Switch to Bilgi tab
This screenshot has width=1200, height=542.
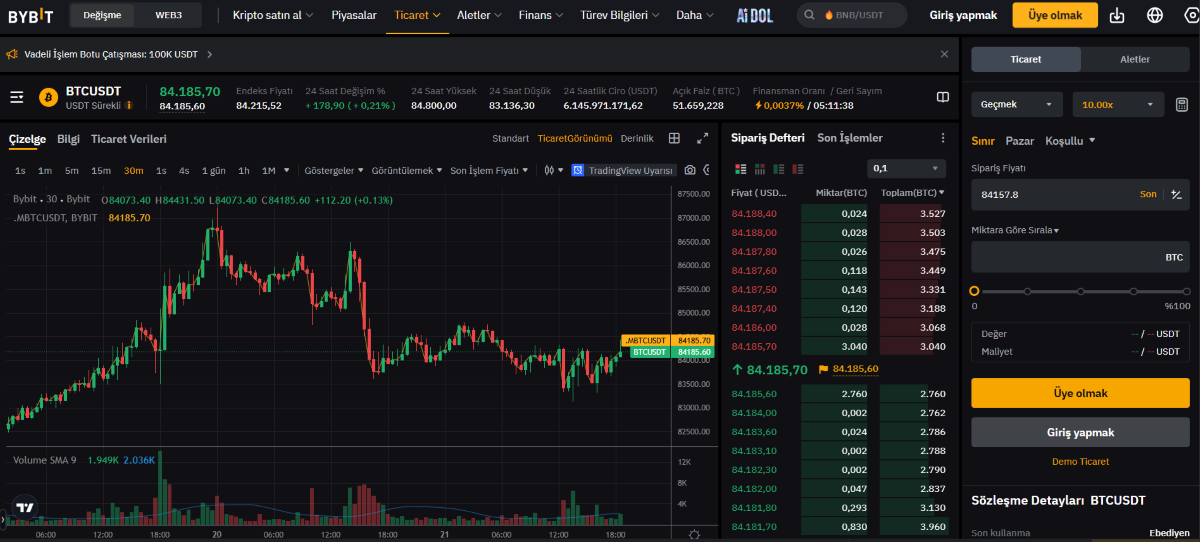[x=68, y=139]
